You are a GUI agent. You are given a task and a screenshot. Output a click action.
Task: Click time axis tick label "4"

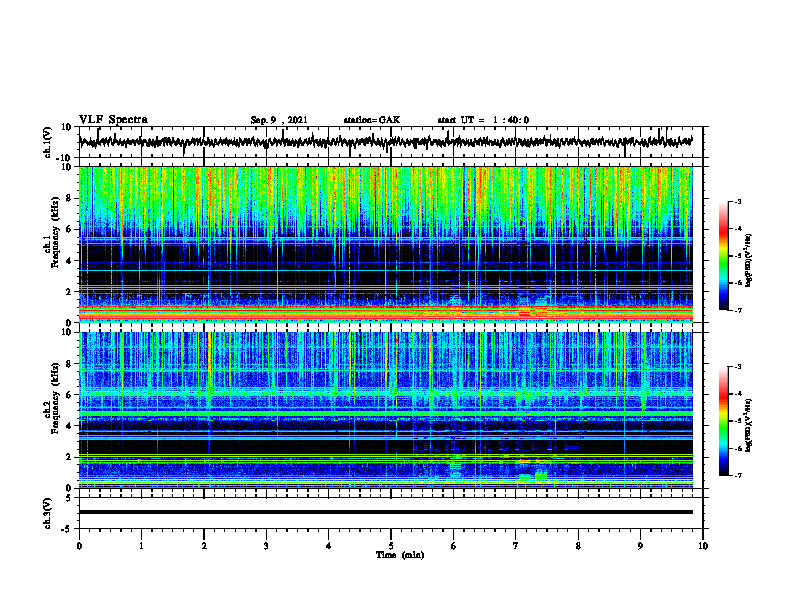click(x=329, y=546)
